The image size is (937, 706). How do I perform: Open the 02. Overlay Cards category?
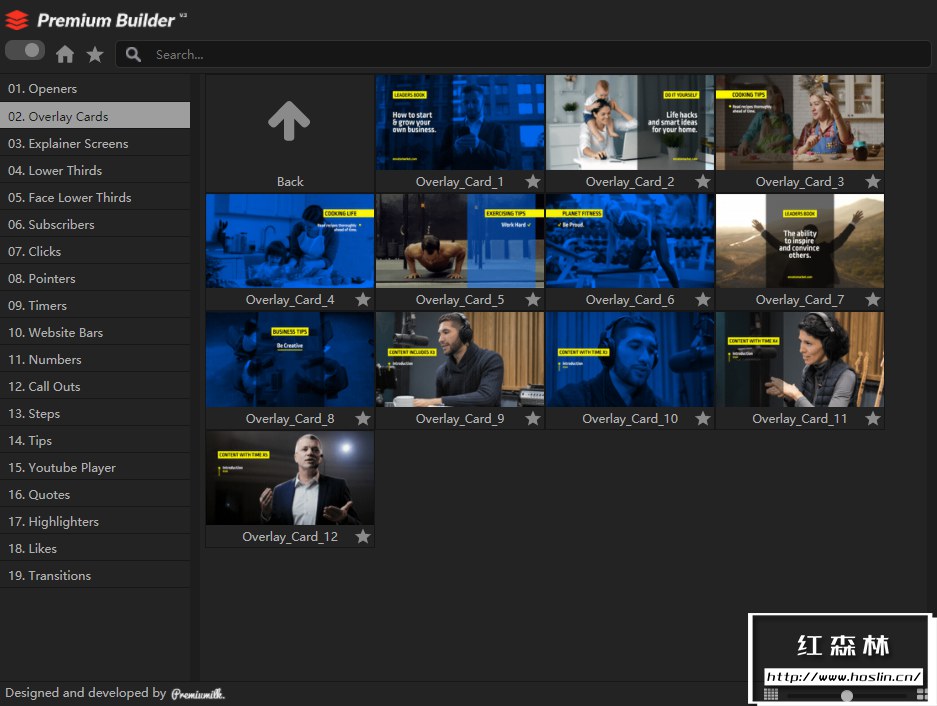pyautogui.click(x=95, y=116)
